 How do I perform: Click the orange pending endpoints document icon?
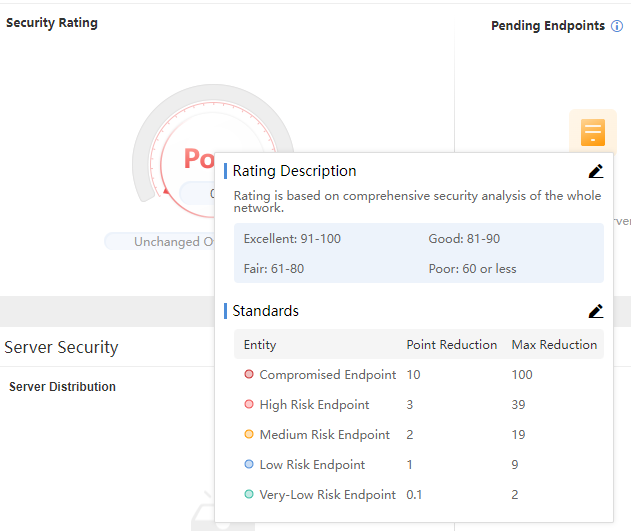pos(593,132)
